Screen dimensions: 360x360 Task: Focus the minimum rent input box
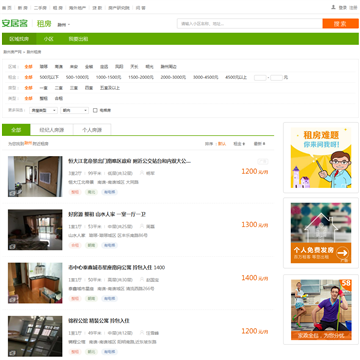point(260,78)
